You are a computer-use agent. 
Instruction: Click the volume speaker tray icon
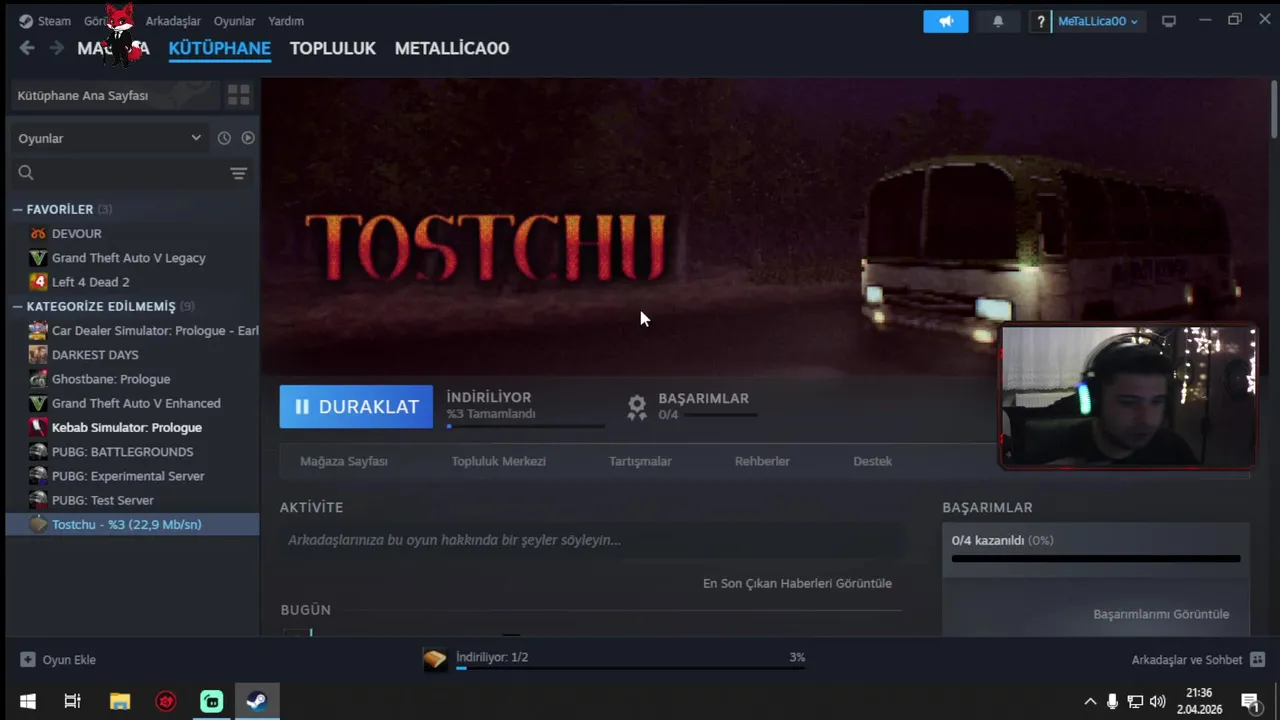[1158, 701]
